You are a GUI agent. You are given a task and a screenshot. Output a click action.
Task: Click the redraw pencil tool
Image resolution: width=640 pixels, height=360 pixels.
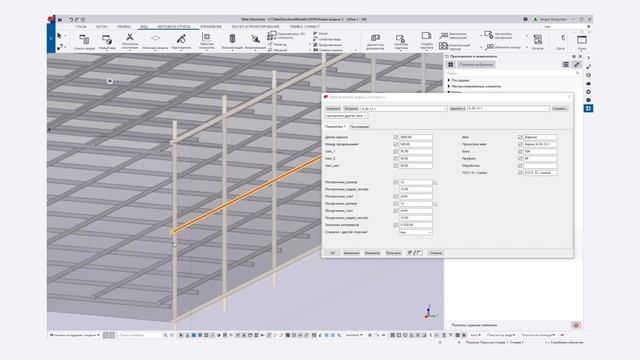(x=181, y=39)
